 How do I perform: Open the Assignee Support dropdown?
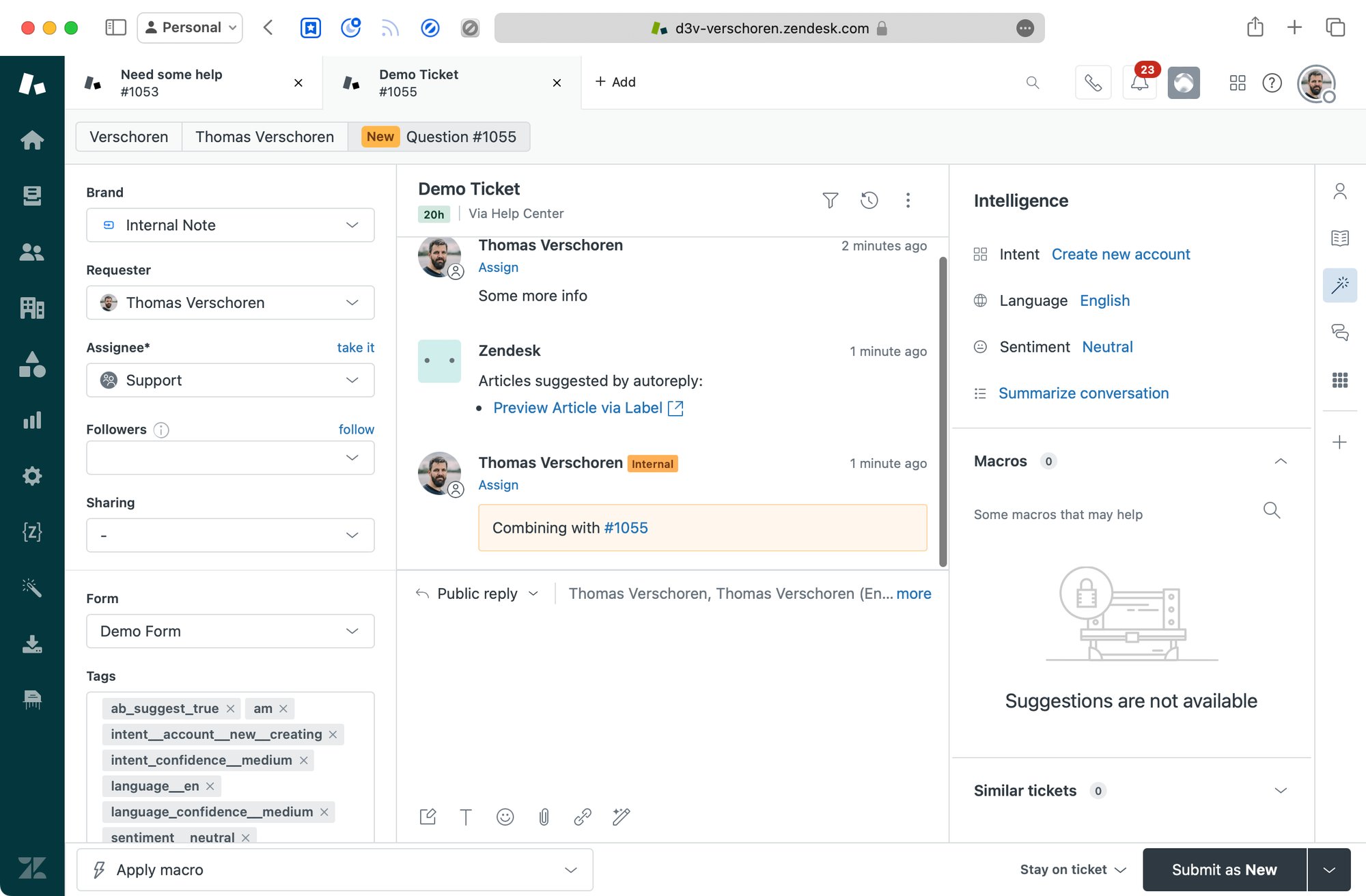(230, 380)
